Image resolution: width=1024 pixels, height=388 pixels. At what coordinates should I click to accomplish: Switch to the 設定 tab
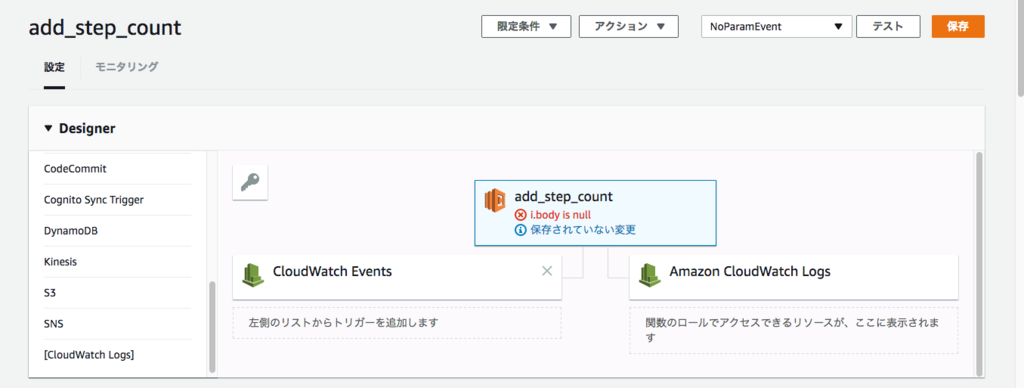click(54, 67)
